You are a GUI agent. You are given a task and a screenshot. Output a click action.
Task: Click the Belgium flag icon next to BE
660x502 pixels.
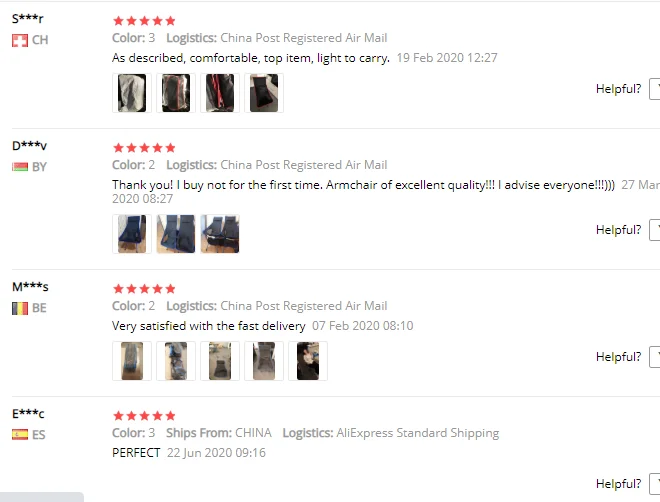click(20, 308)
